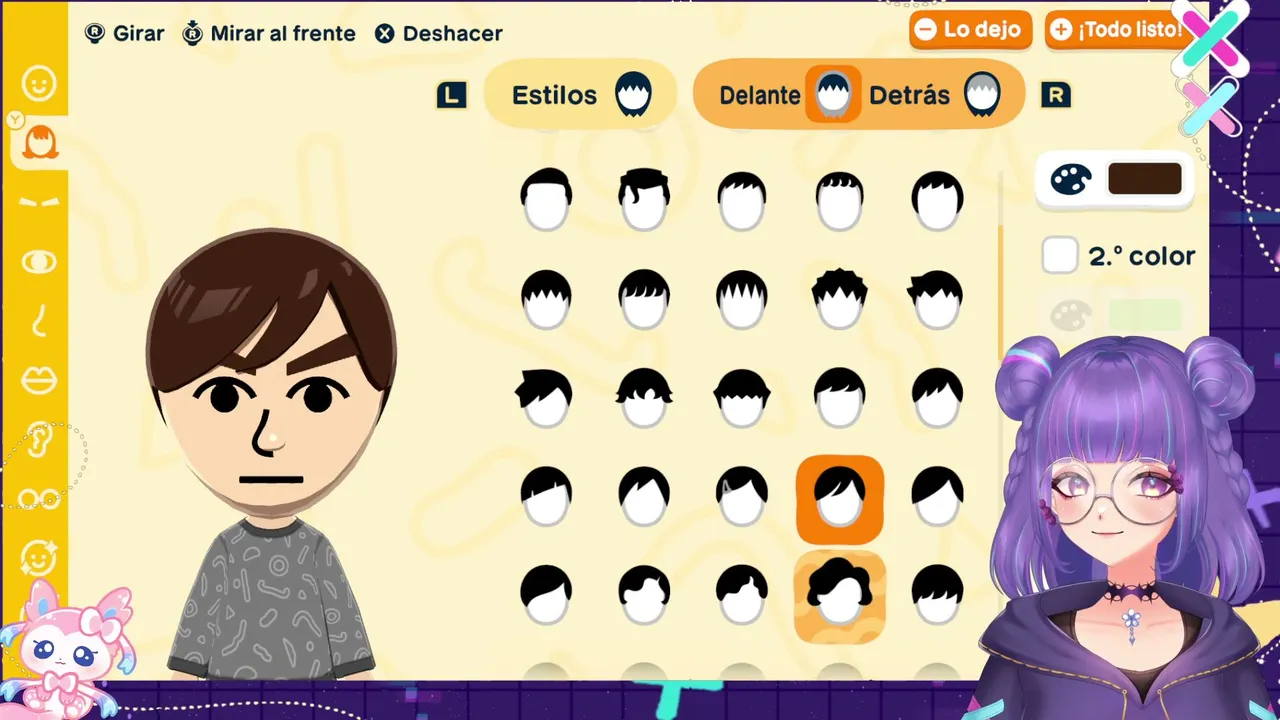
Task: Select third hairstyle in the fourth row
Action: 742,497
